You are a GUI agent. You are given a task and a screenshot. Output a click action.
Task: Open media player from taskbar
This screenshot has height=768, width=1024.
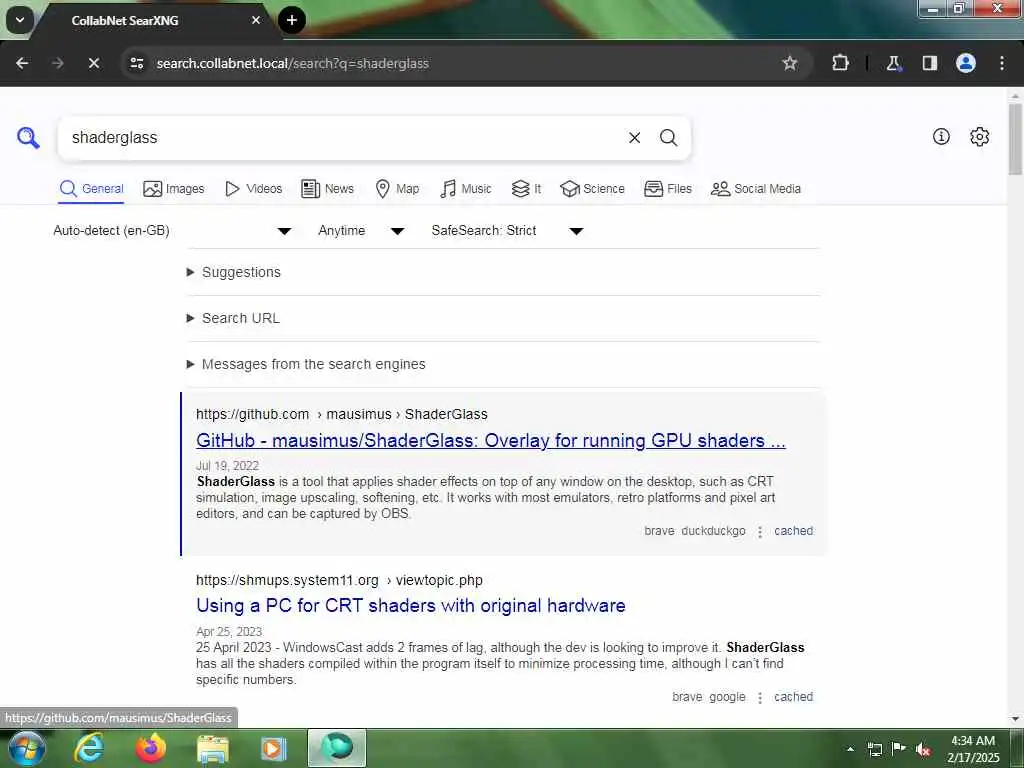pyautogui.click(x=274, y=749)
